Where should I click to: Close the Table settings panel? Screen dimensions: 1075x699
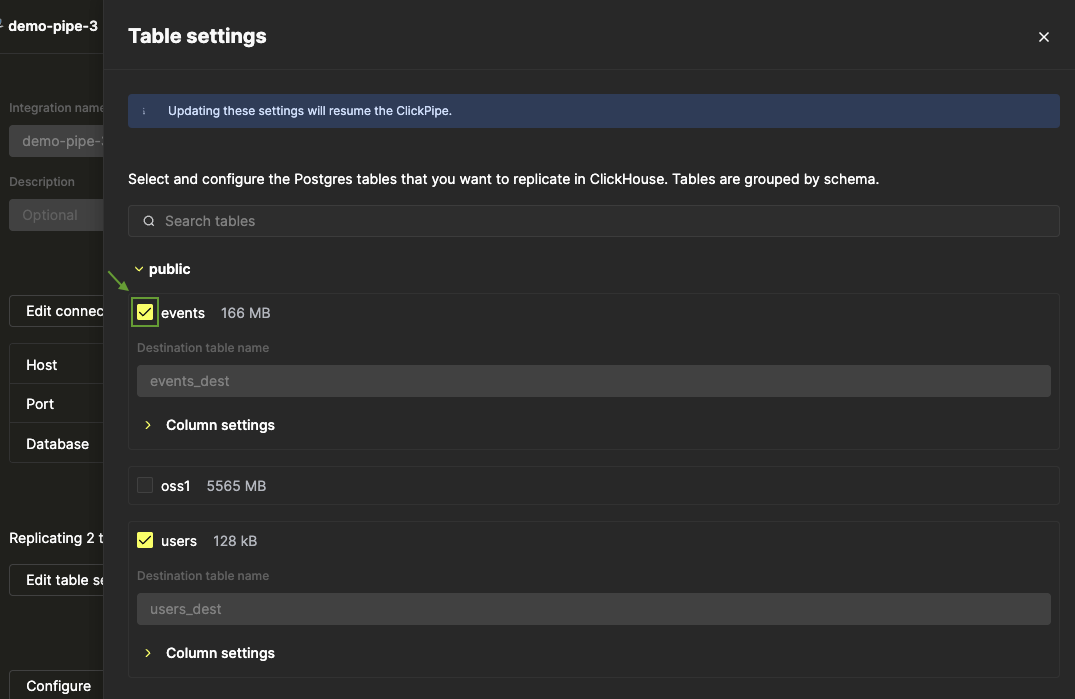1043,37
